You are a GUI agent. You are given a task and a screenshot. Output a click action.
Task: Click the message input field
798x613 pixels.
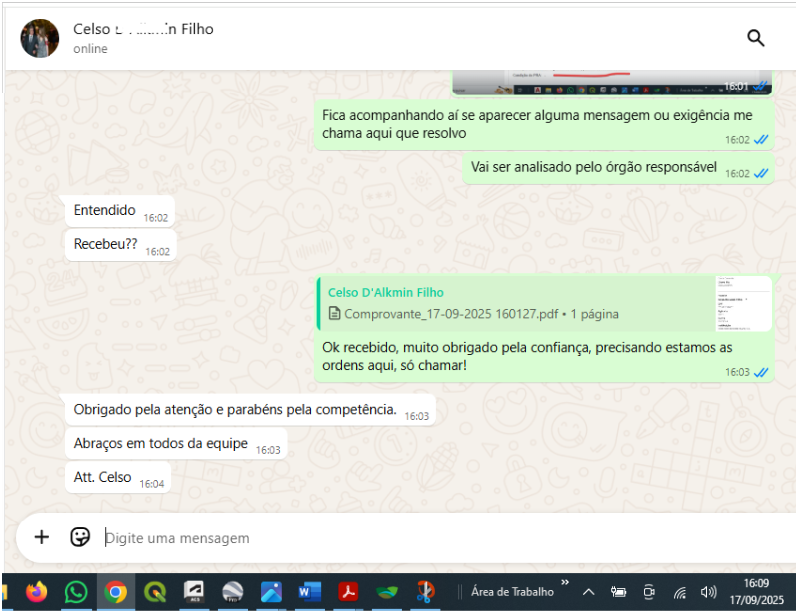pos(400,538)
